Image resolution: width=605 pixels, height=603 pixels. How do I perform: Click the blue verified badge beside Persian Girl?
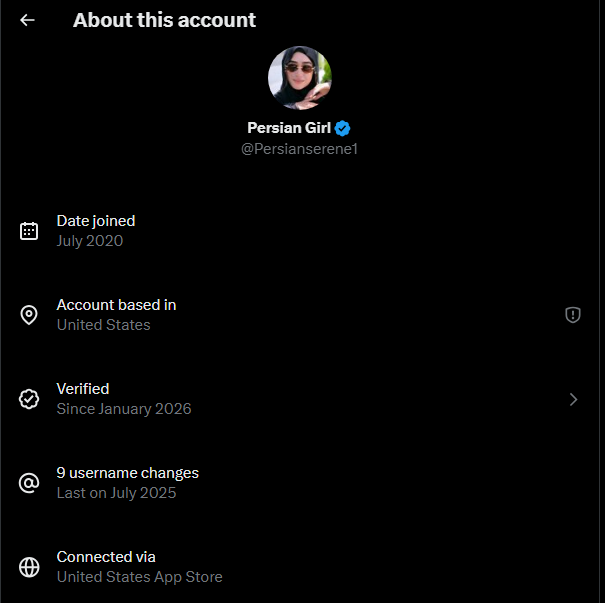click(x=342, y=128)
